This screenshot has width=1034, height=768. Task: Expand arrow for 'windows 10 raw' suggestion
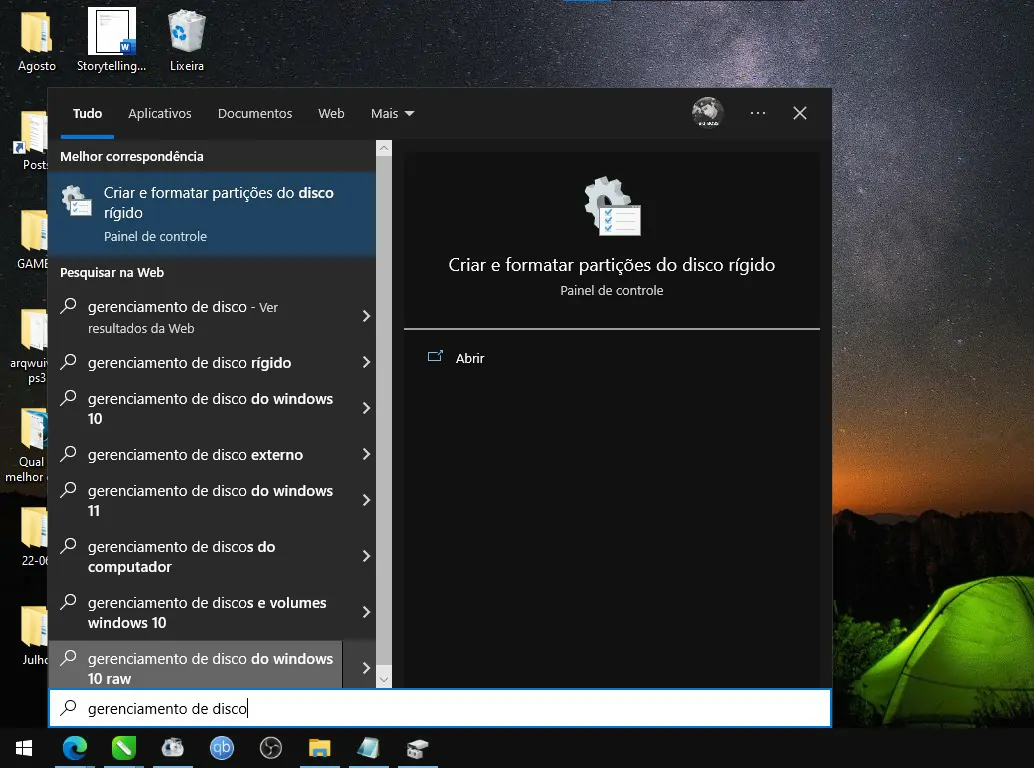tap(367, 668)
